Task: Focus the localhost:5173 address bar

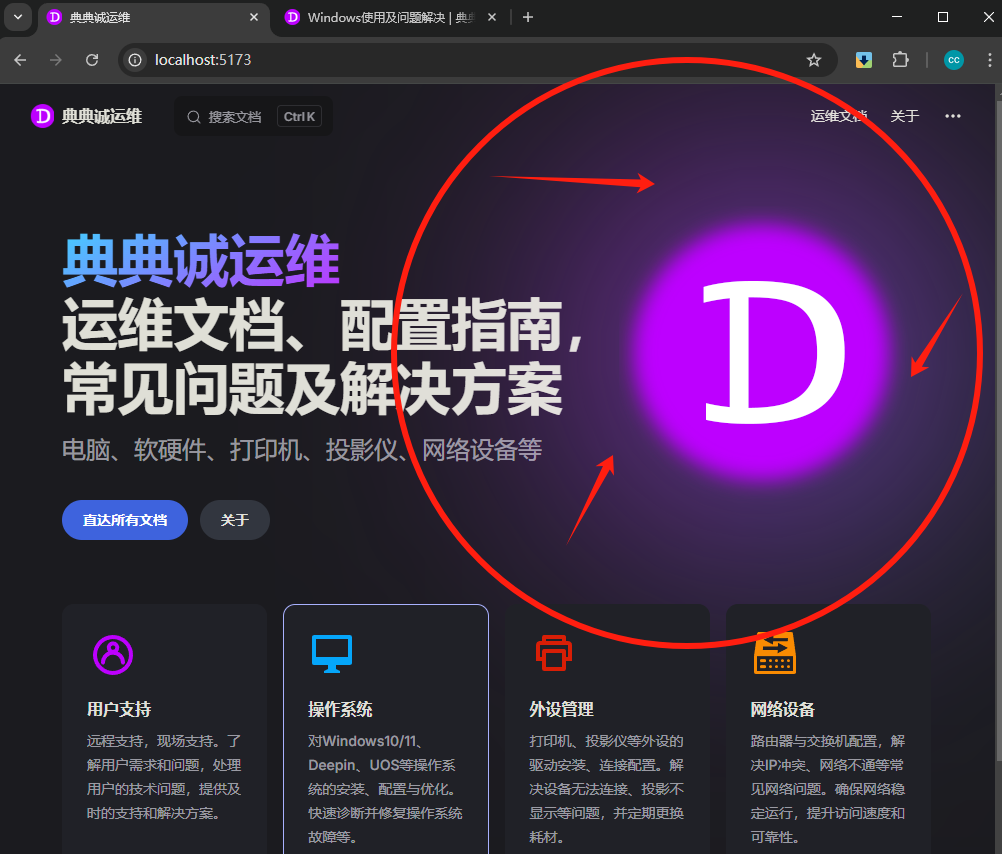Action: point(477,60)
